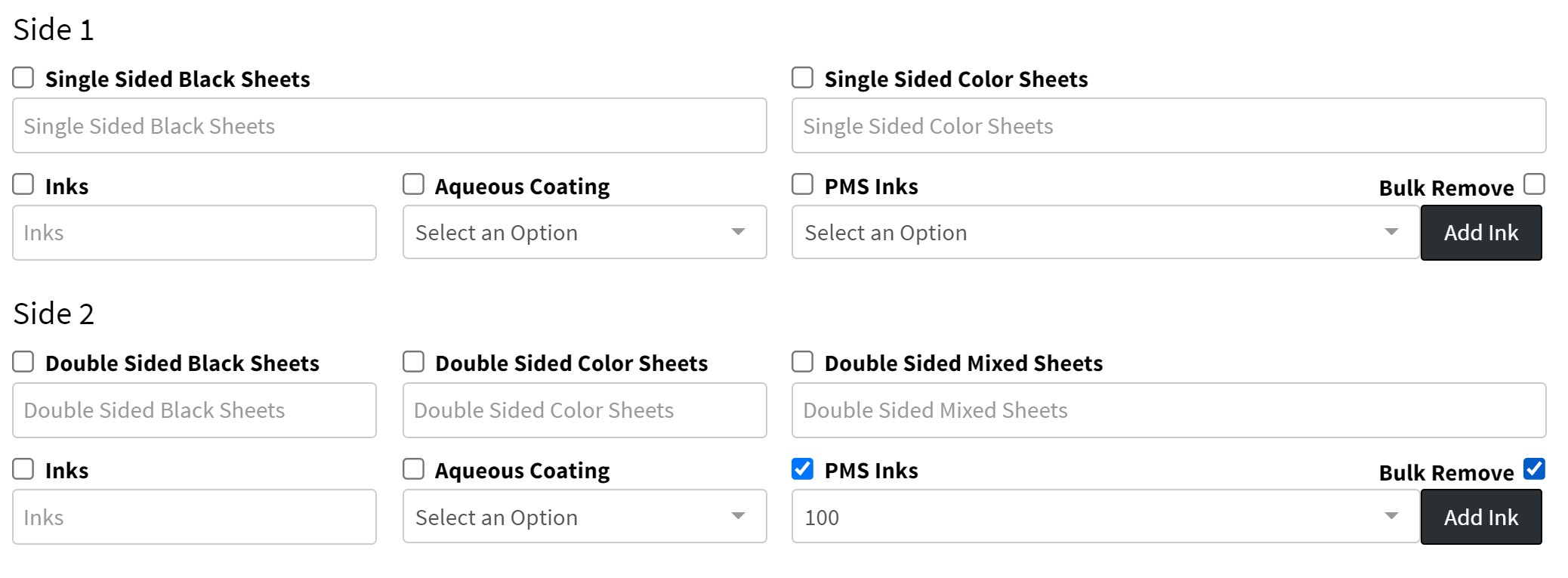Disable Side 2 Bulk Remove checkbox
1568x578 pixels.
coord(1534,469)
